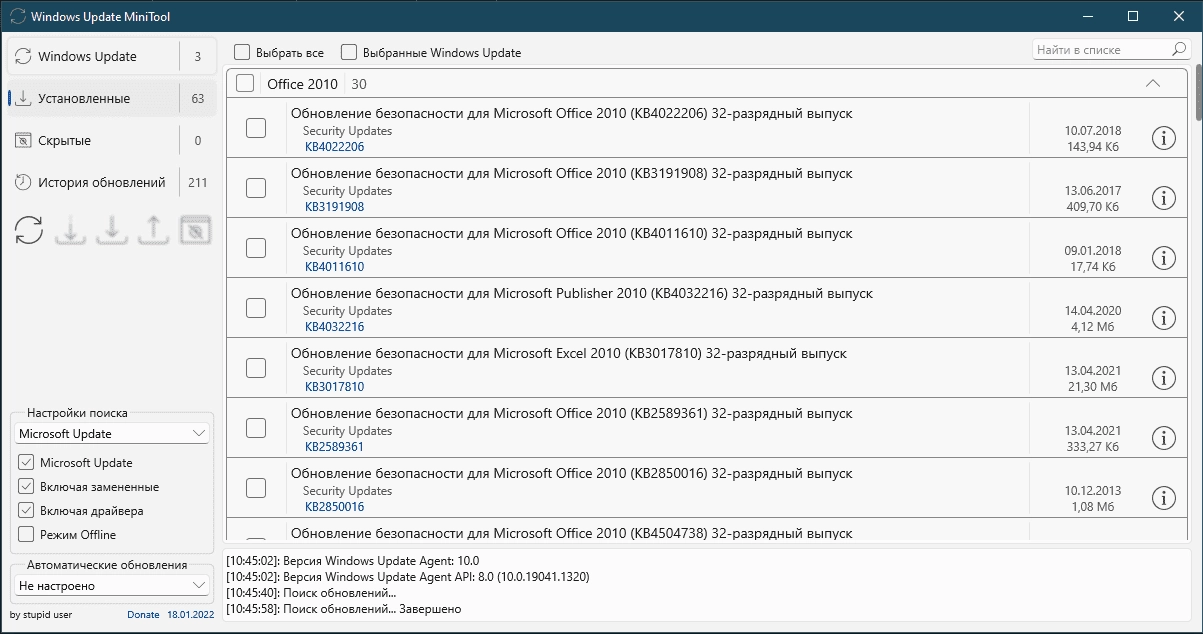The width and height of the screenshot is (1203, 634).
Task: Open KB4022206 link
Action: coord(335,147)
